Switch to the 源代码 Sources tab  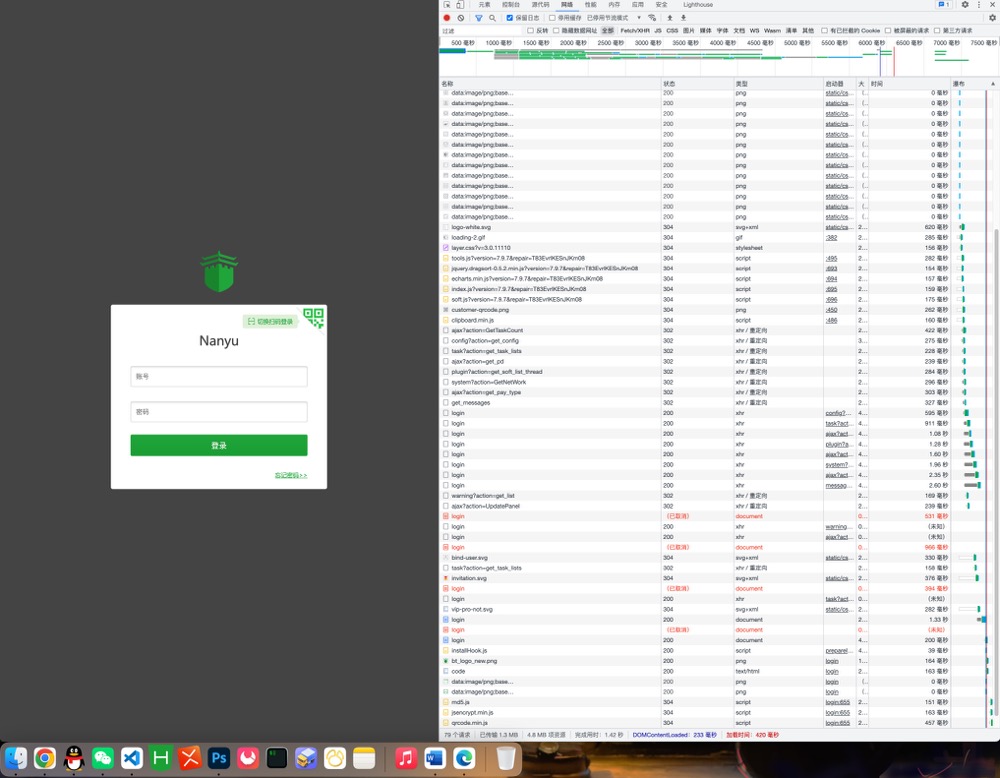(x=540, y=4)
